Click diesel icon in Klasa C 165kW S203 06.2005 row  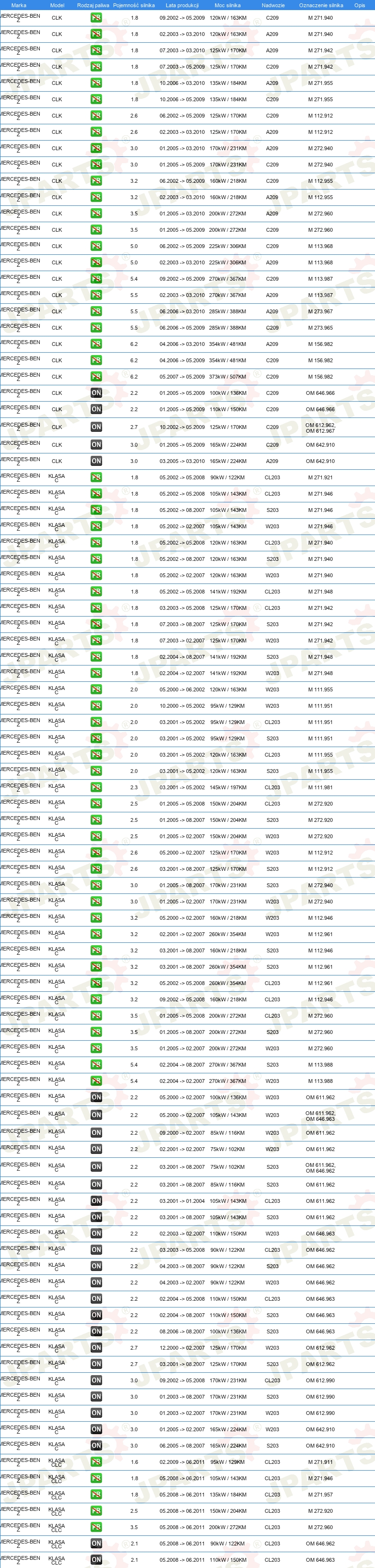(x=96, y=1446)
